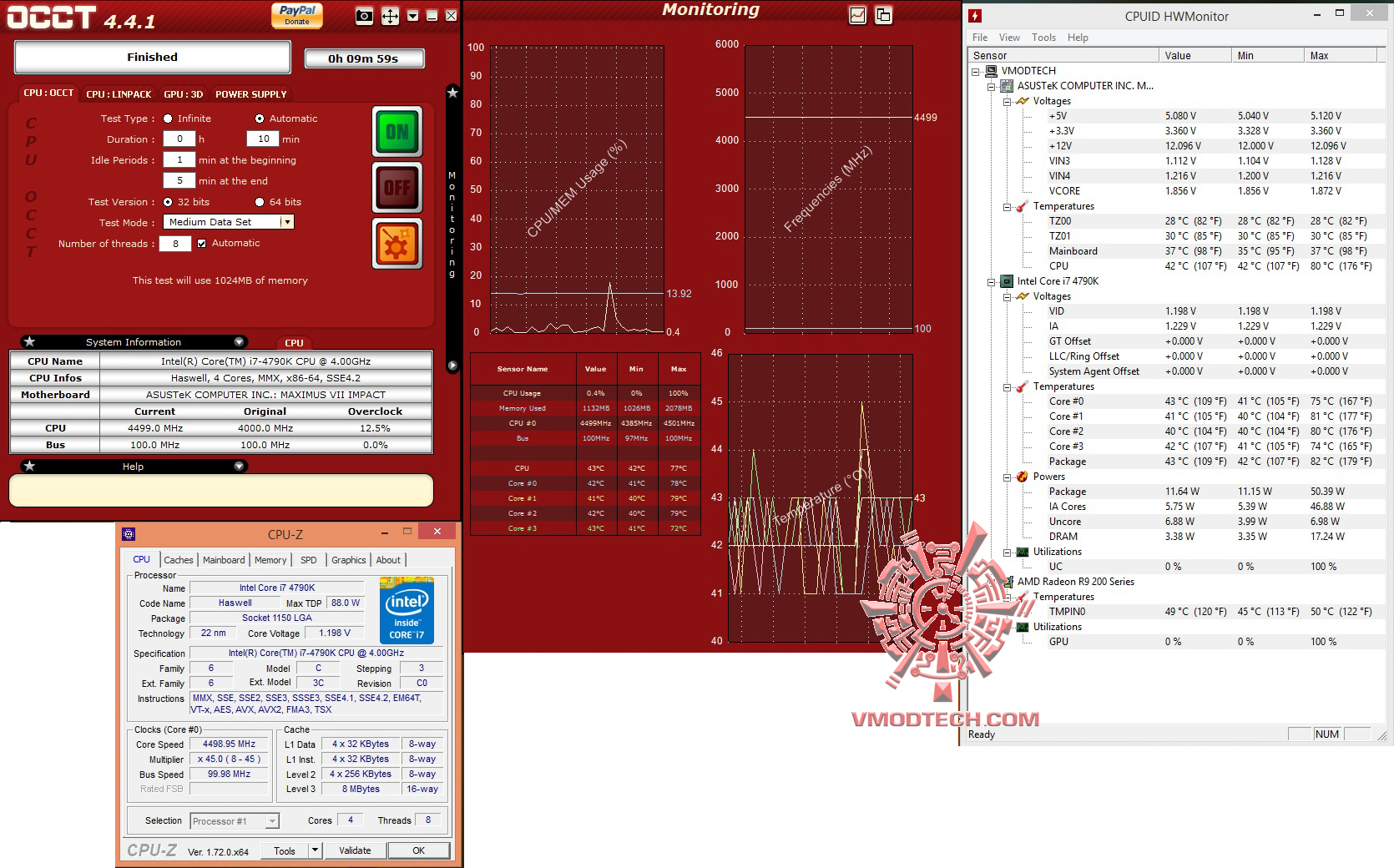Open the Mainboard tab in CPU-Z
The height and width of the screenshot is (868, 1394).
click(224, 560)
